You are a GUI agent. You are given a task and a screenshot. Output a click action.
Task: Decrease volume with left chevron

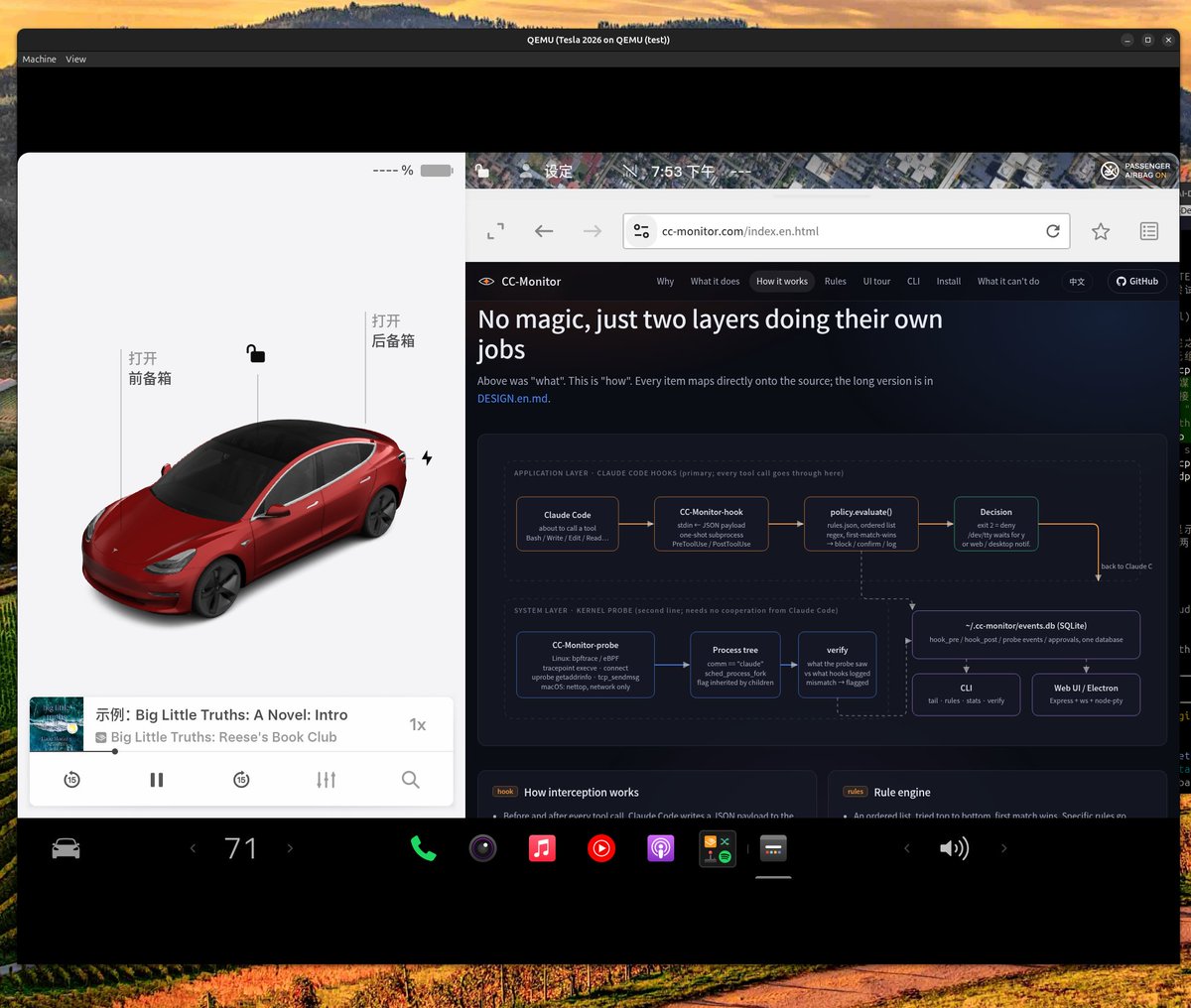point(906,848)
